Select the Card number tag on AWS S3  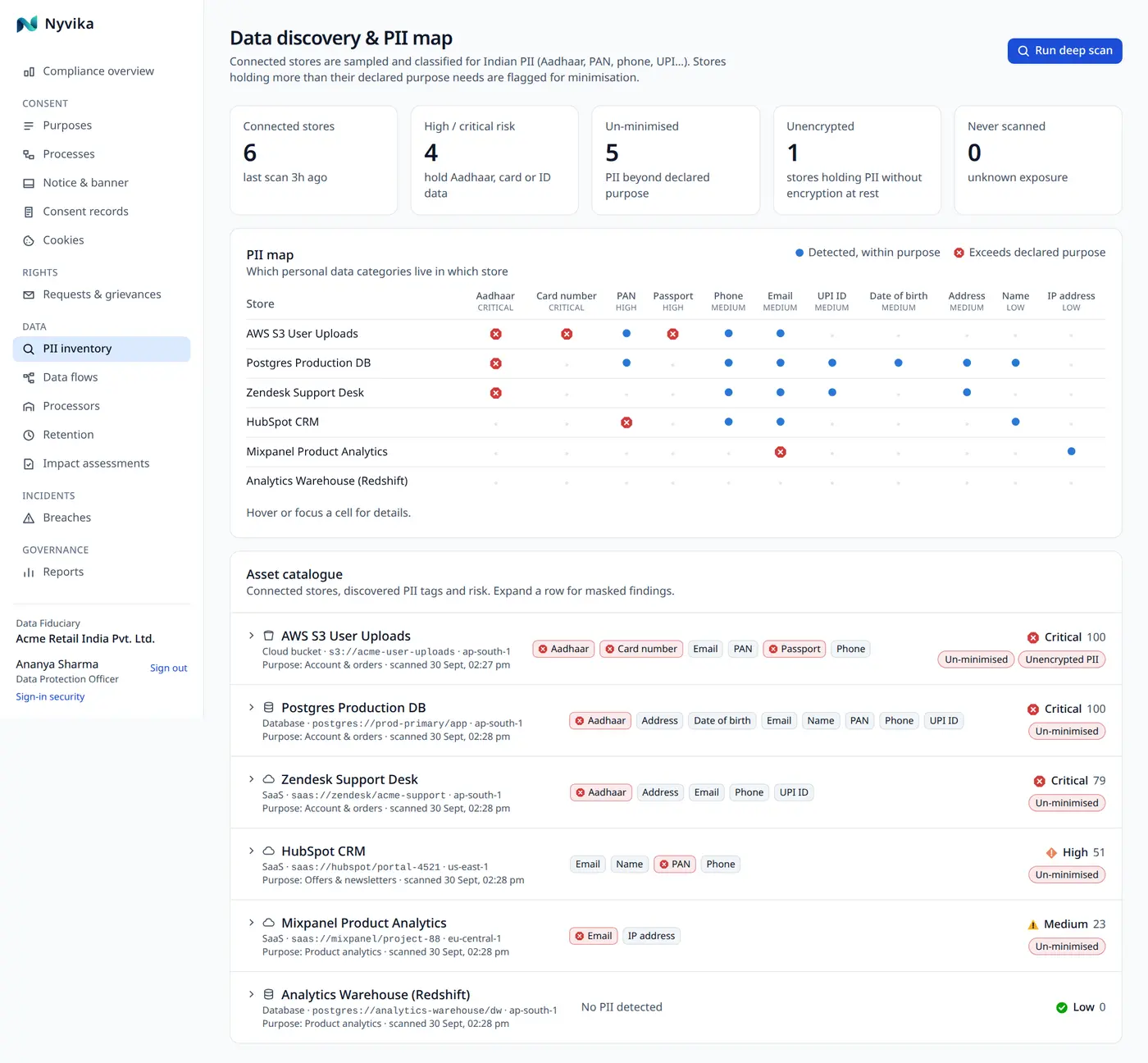coord(641,649)
